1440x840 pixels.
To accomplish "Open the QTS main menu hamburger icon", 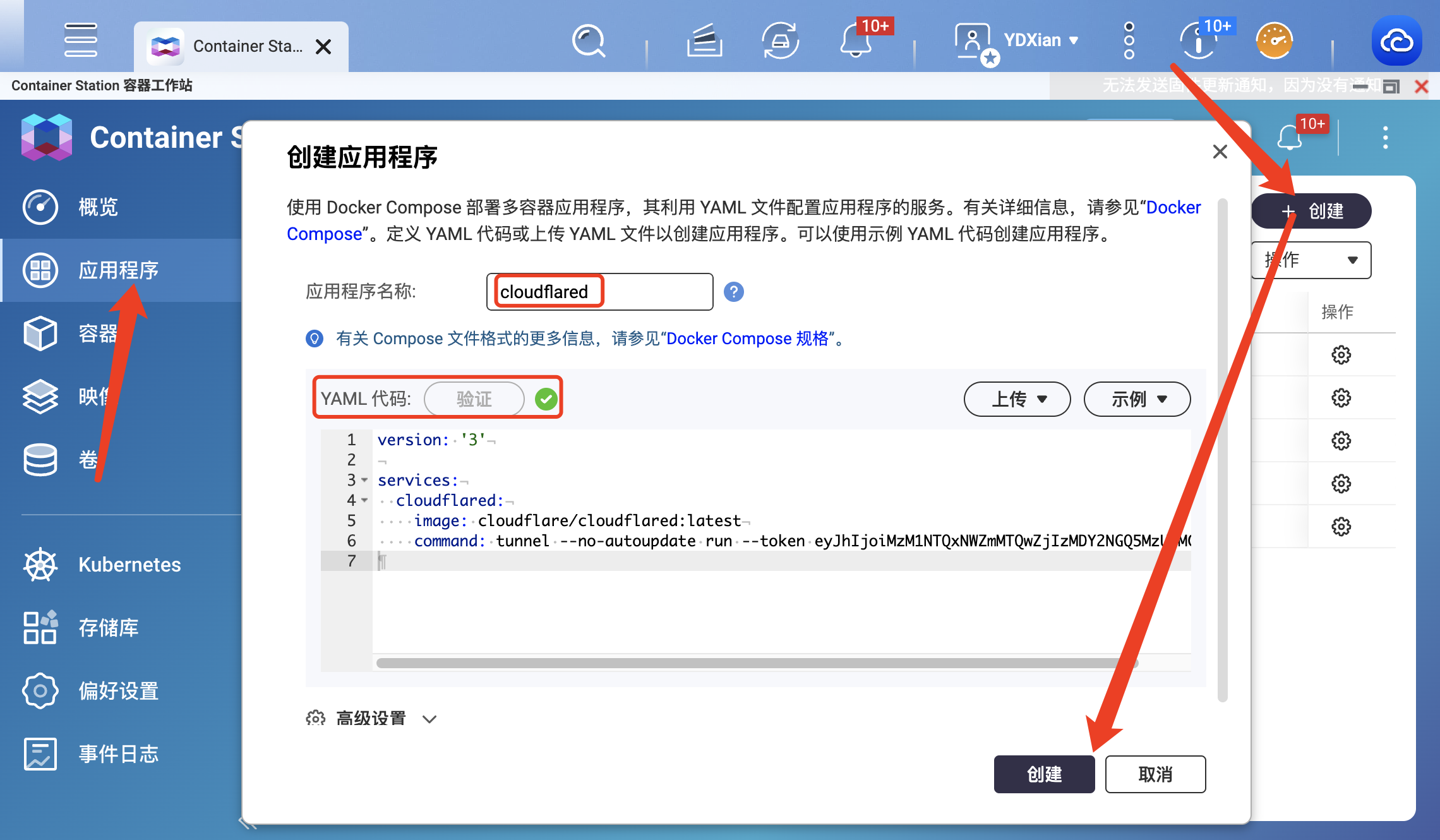I will (x=81, y=40).
